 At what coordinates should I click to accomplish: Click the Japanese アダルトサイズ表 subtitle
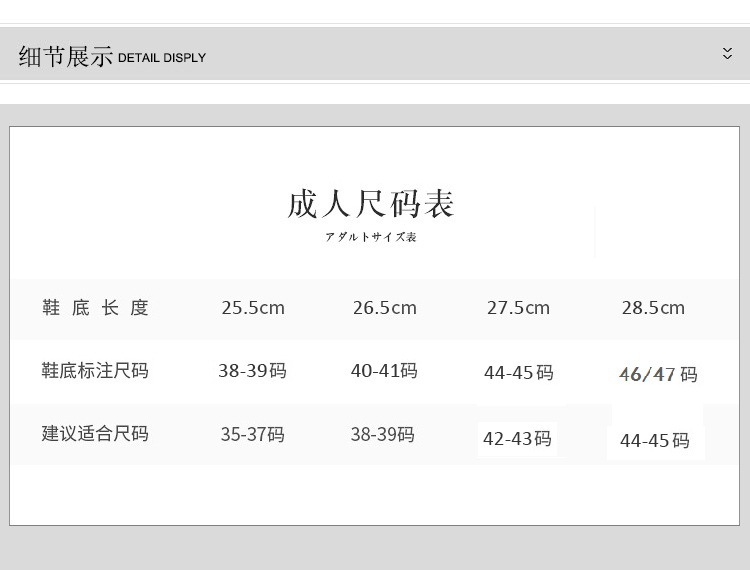pos(371,237)
